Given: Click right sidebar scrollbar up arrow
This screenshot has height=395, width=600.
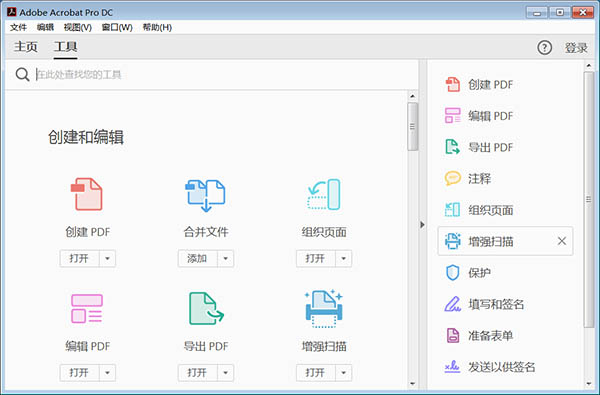Looking at the screenshot, I should pos(589,65).
